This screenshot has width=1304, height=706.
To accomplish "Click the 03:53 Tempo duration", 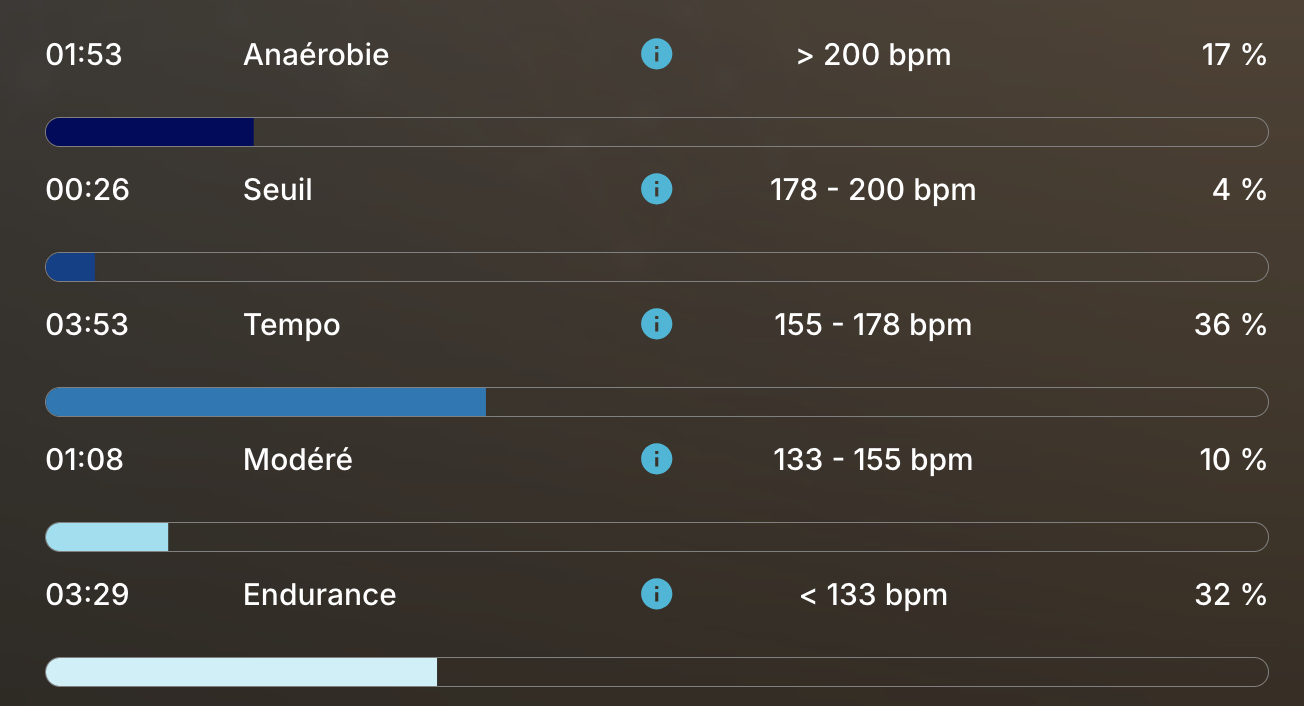I will [x=87, y=324].
